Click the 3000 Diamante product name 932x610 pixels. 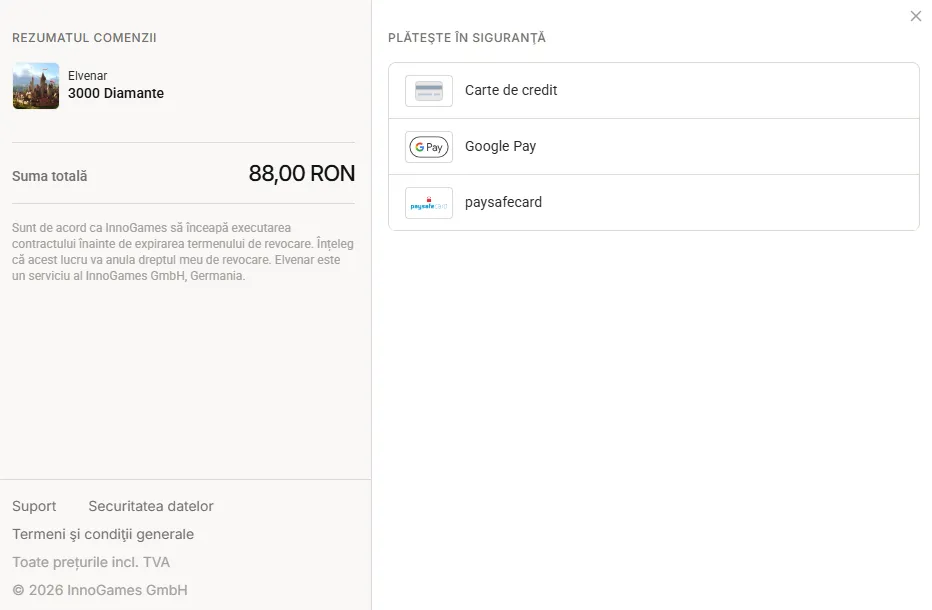click(x=116, y=93)
